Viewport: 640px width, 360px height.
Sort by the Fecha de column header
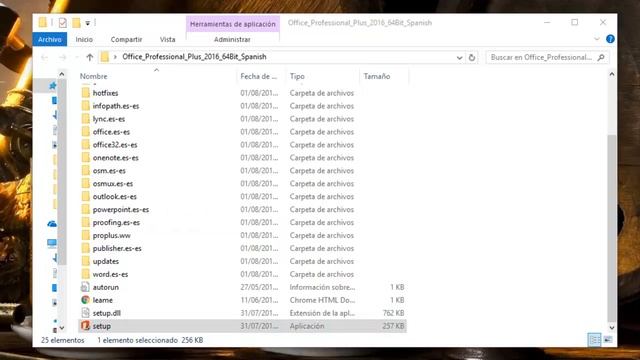(259, 76)
